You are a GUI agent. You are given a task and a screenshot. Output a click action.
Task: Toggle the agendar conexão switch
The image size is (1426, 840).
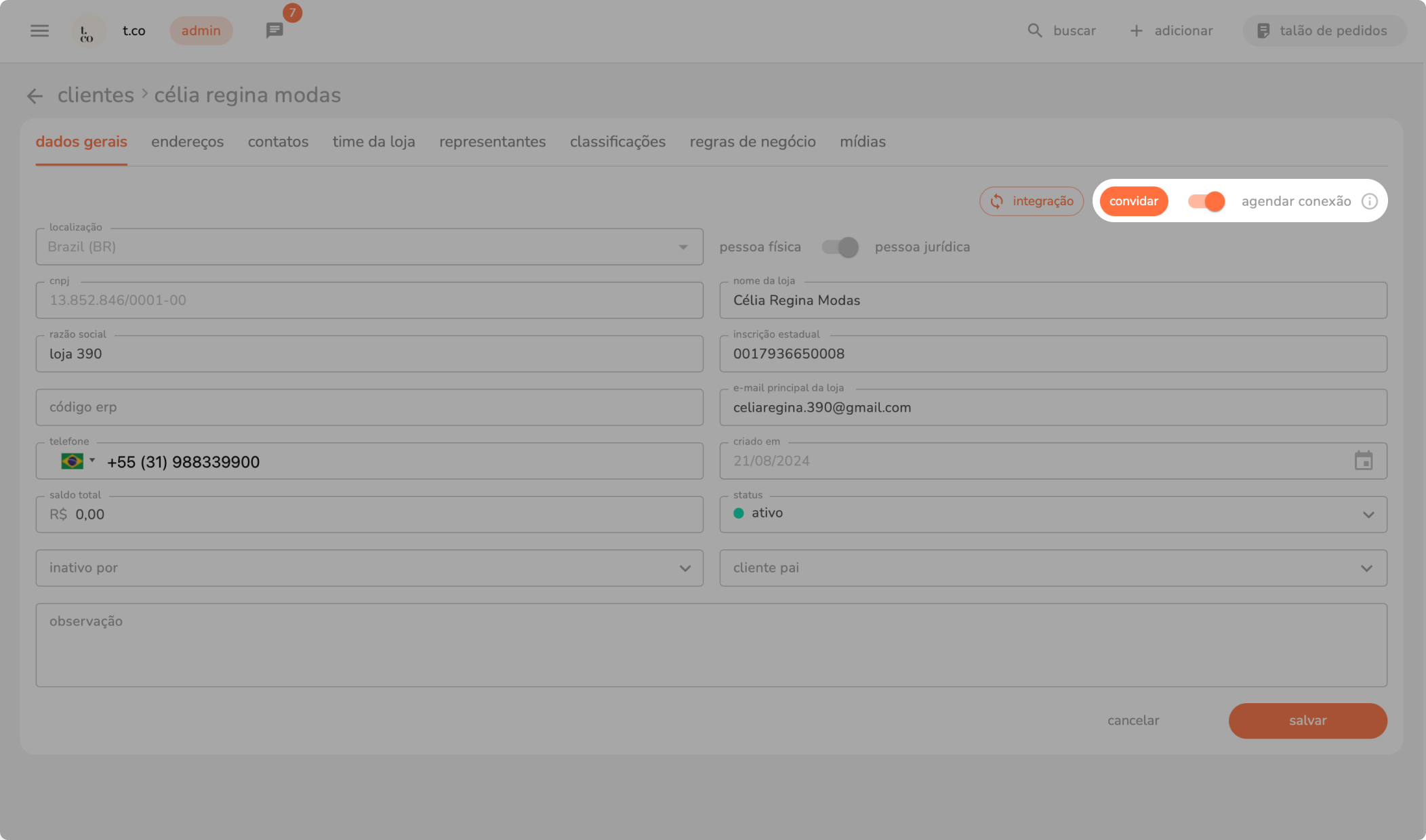[x=1206, y=201]
